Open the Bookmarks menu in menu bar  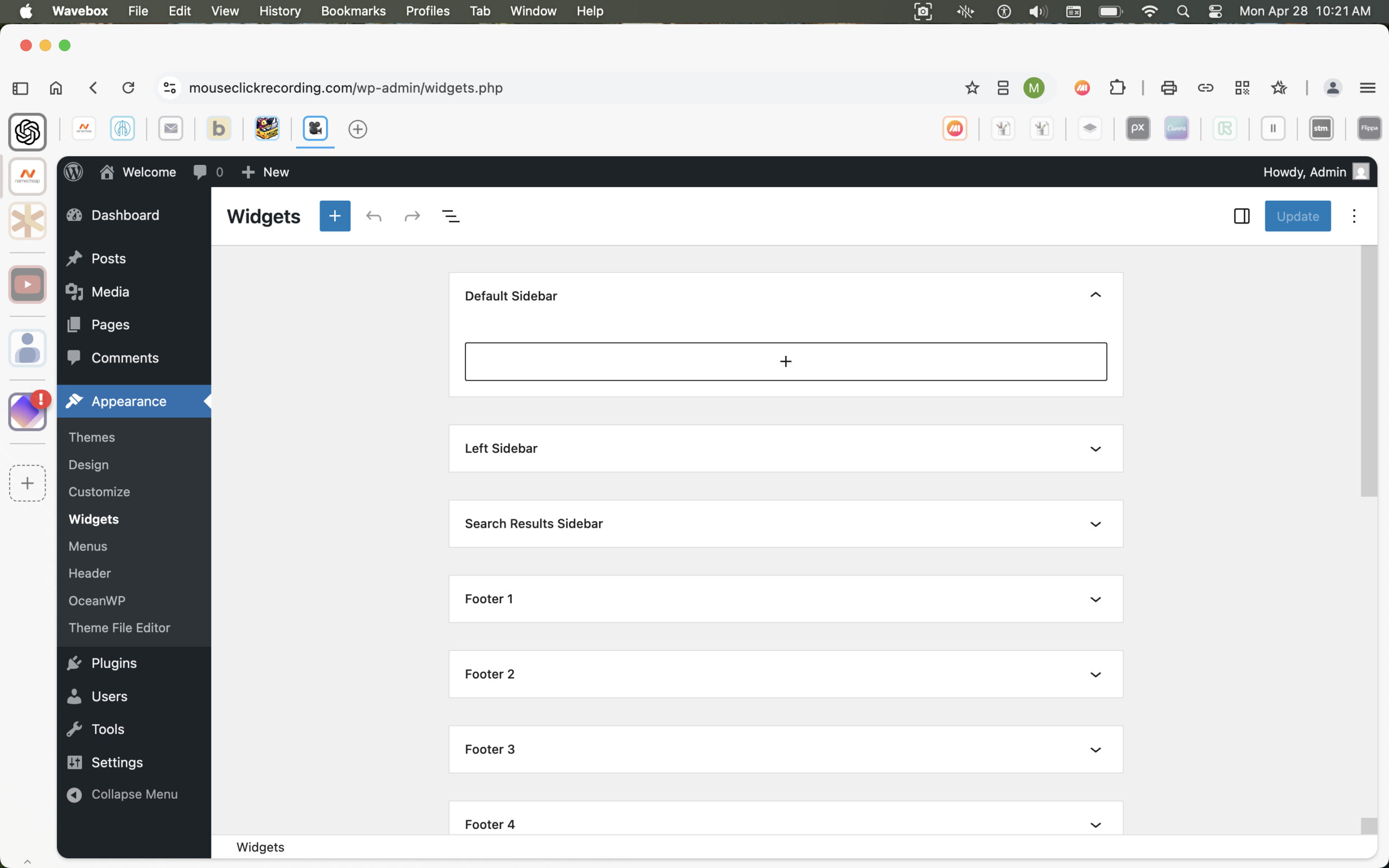(x=353, y=11)
